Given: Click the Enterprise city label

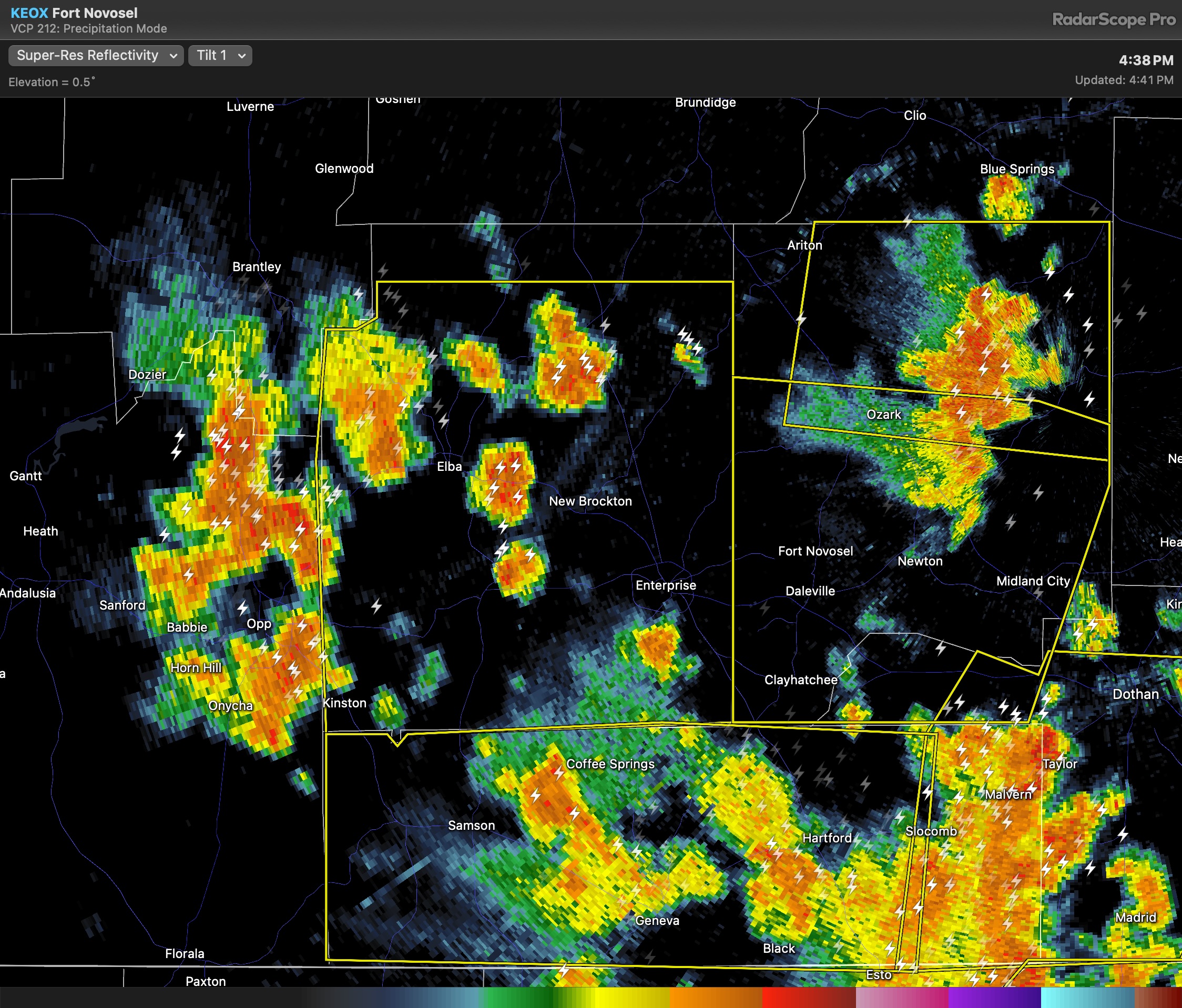Looking at the screenshot, I should 666,585.
